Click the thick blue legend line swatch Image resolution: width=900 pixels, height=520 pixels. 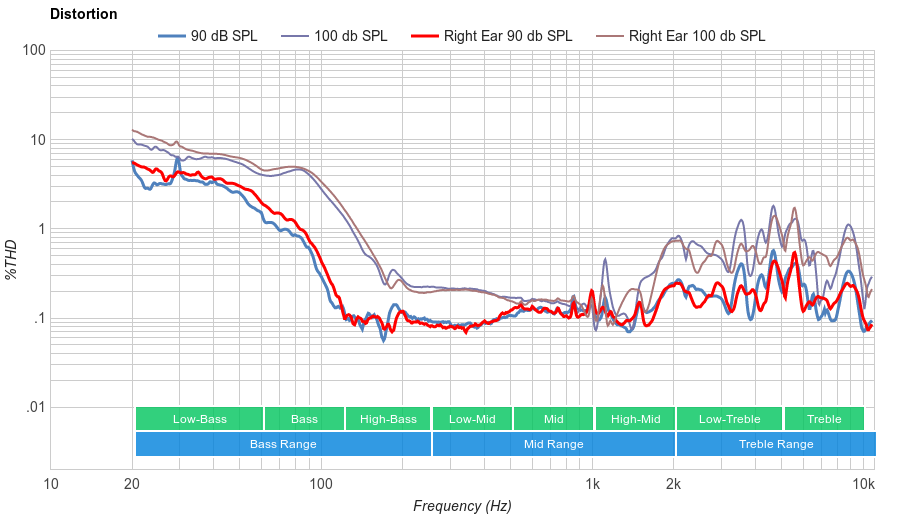coord(173,36)
